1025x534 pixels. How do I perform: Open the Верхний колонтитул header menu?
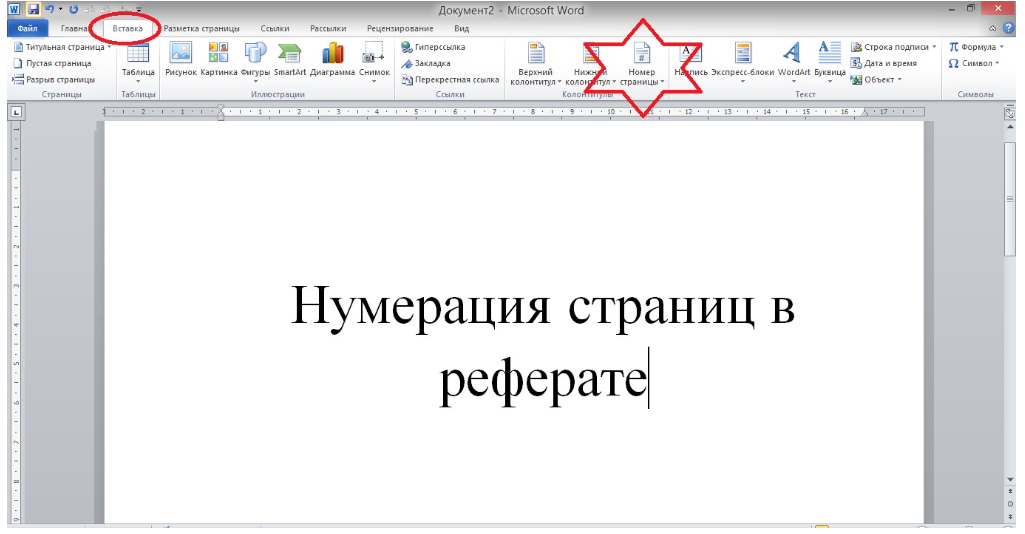click(535, 63)
